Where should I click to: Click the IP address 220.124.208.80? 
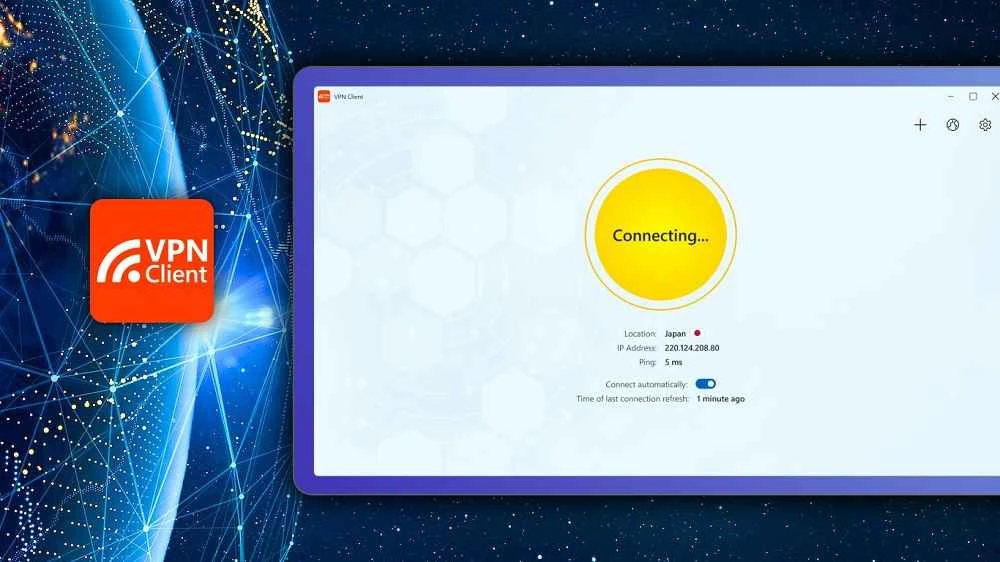(x=692, y=348)
